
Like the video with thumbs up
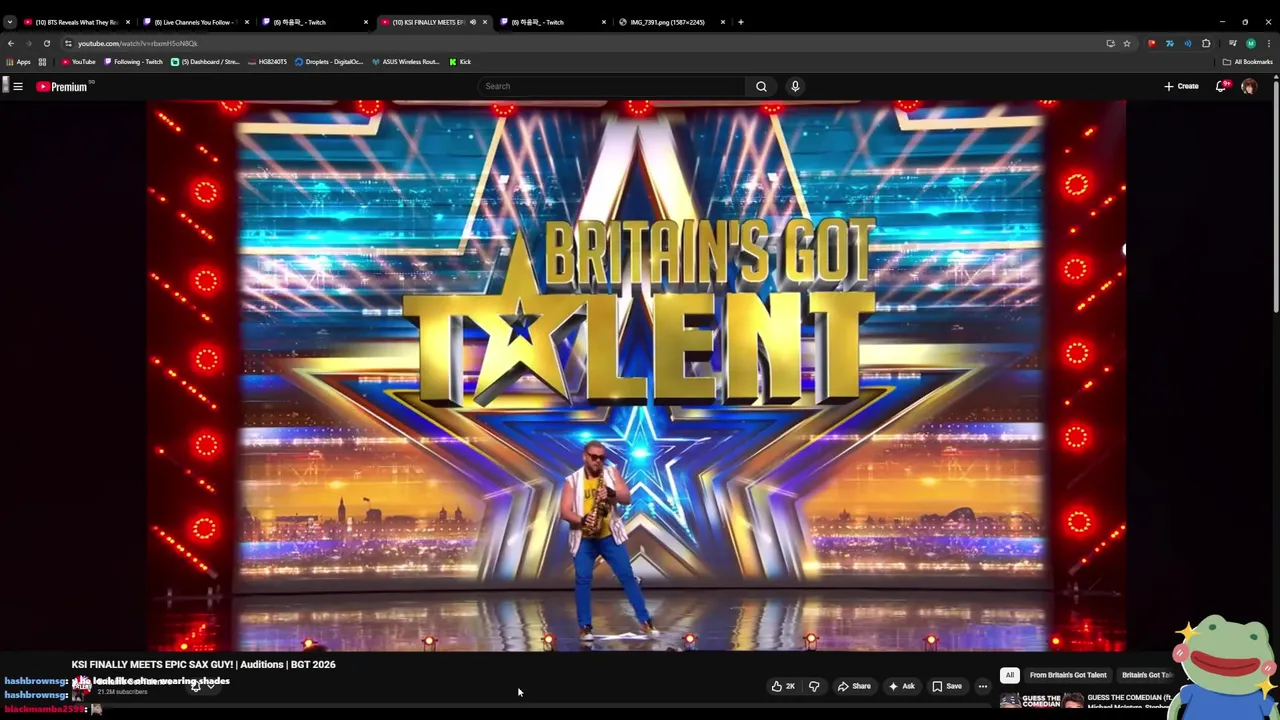783,686
